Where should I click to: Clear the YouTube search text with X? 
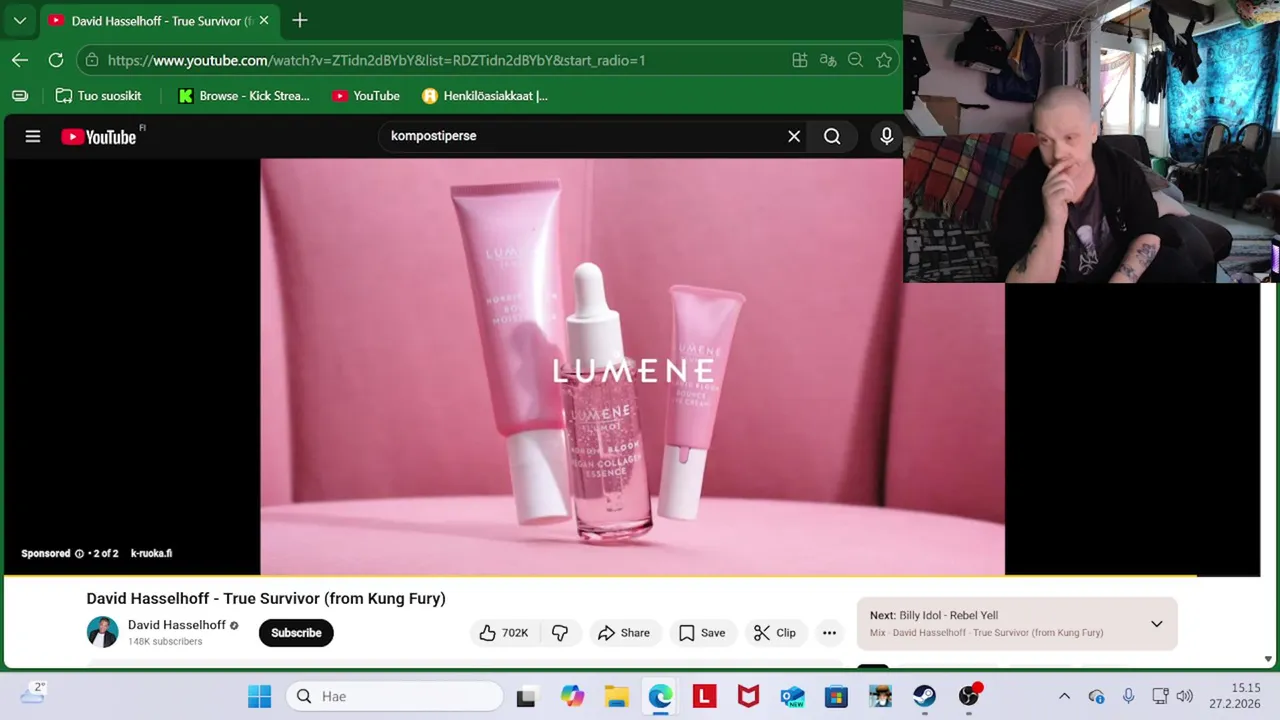[794, 136]
